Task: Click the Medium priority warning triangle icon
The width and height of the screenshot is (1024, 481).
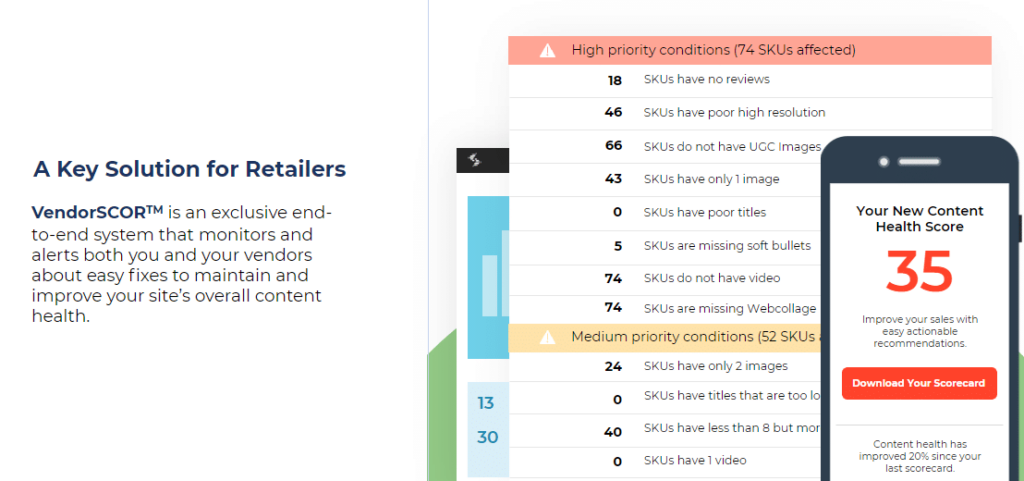Action: [x=547, y=337]
